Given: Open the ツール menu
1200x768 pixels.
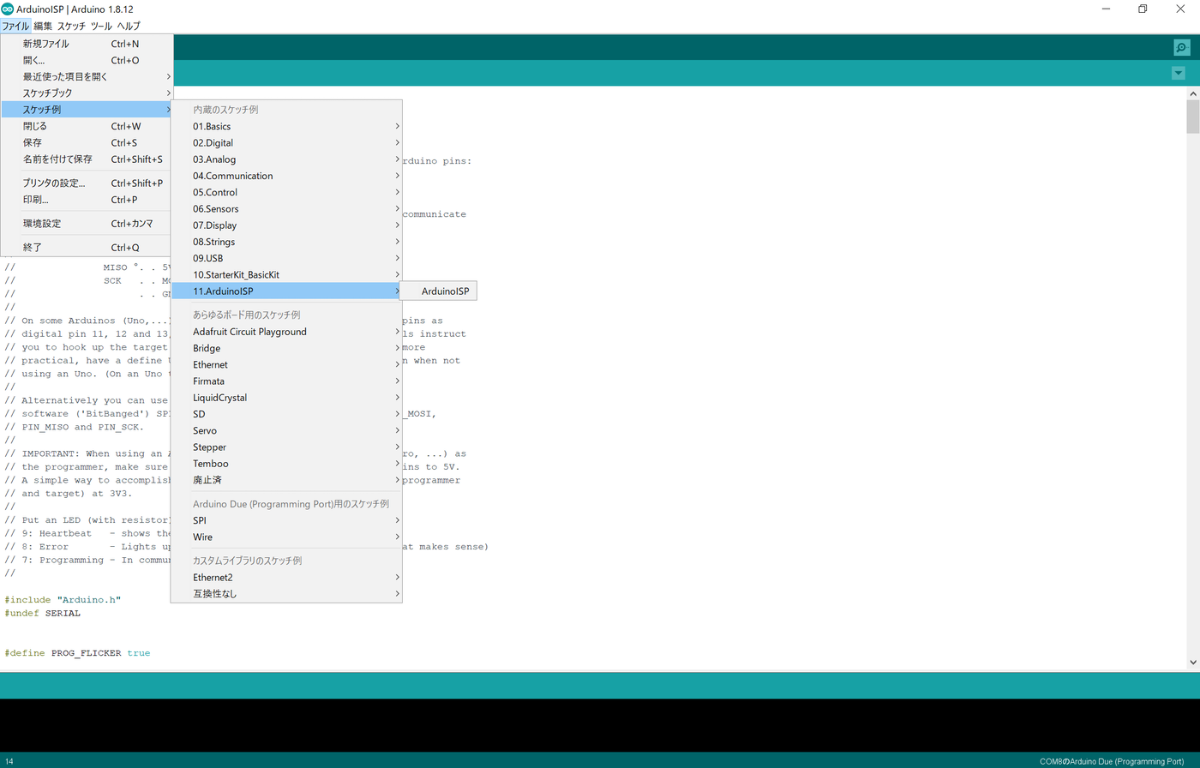Looking at the screenshot, I should coord(101,25).
